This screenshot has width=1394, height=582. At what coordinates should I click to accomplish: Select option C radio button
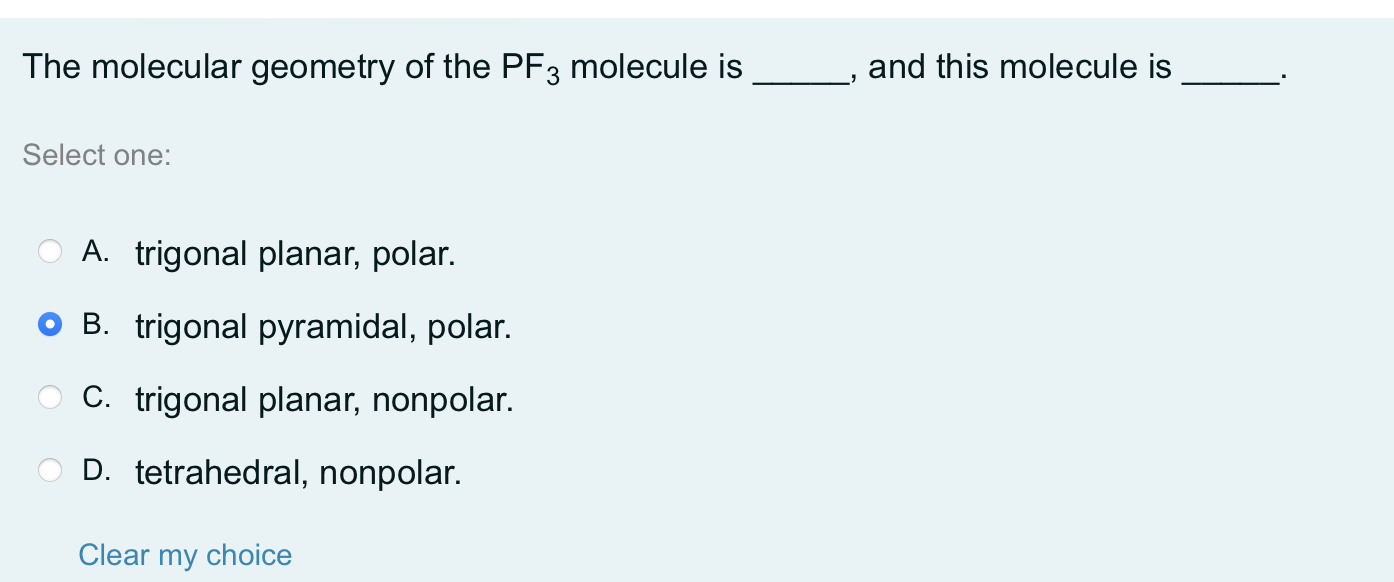pyautogui.click(x=50, y=398)
